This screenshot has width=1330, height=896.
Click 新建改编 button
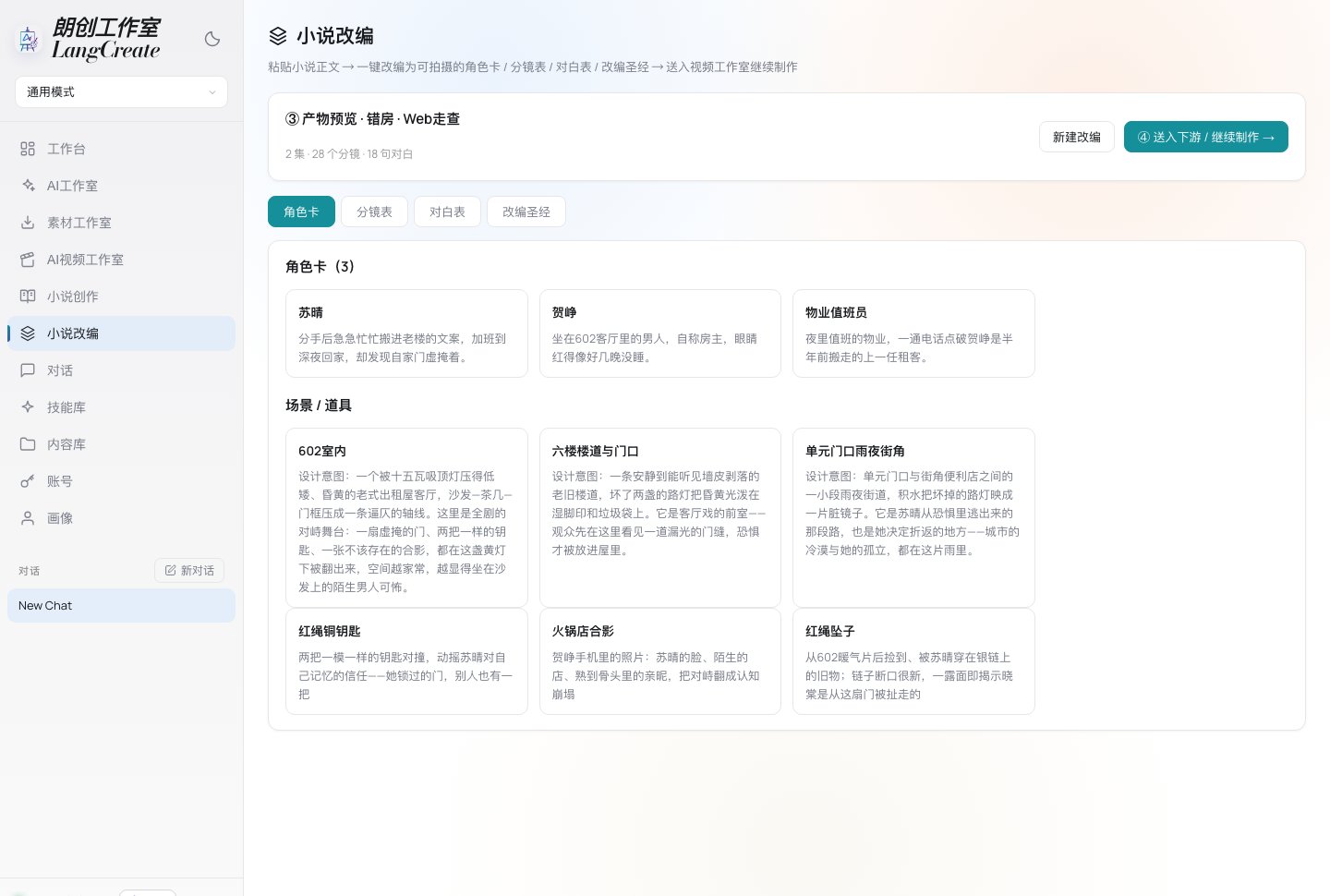coord(1077,137)
